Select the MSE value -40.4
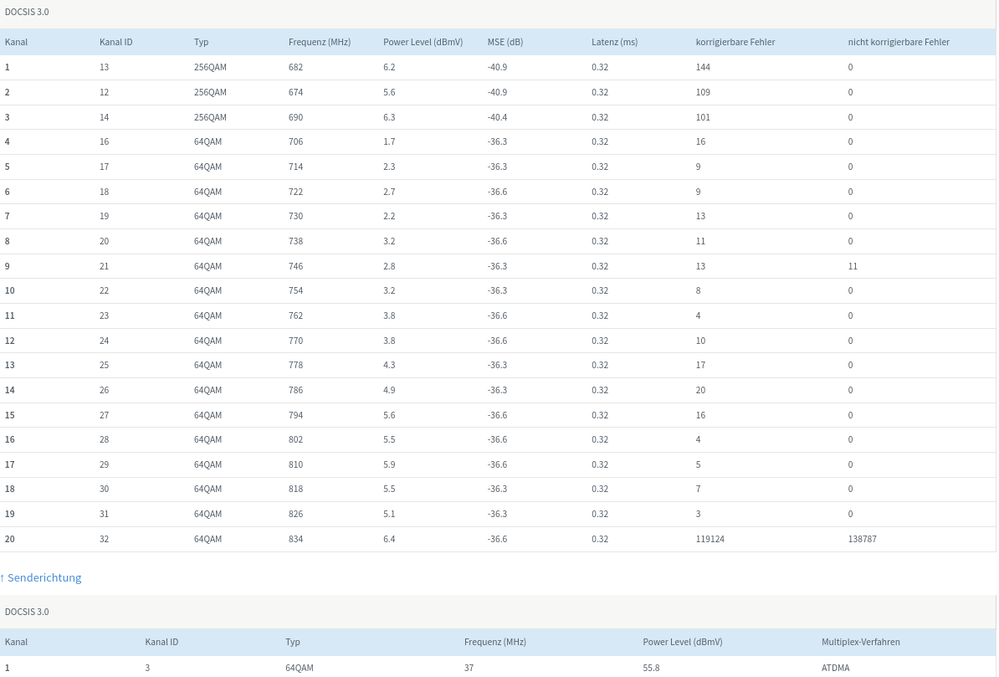999x677 pixels. (x=497, y=117)
